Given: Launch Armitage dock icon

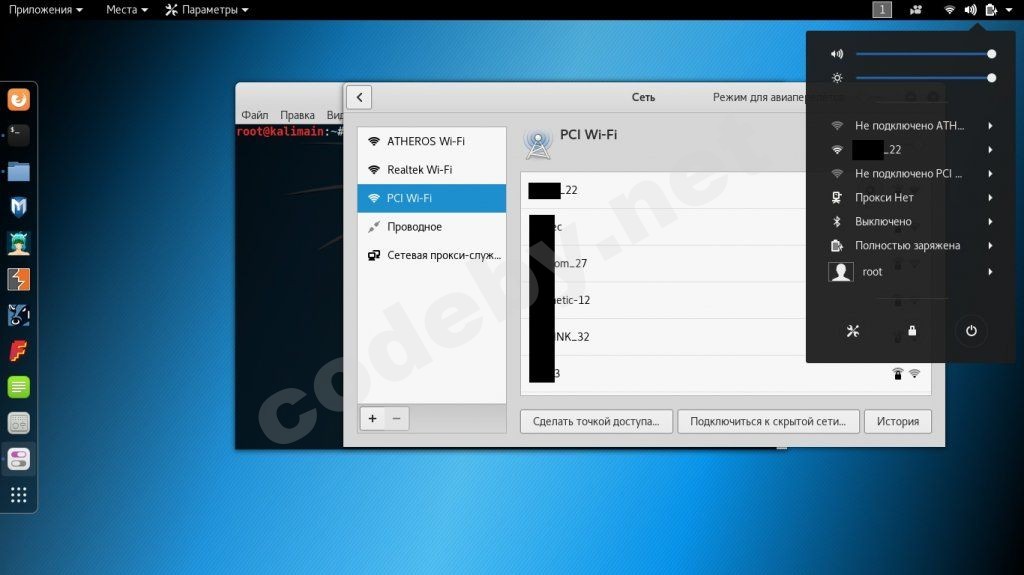Looking at the screenshot, I should (18, 243).
